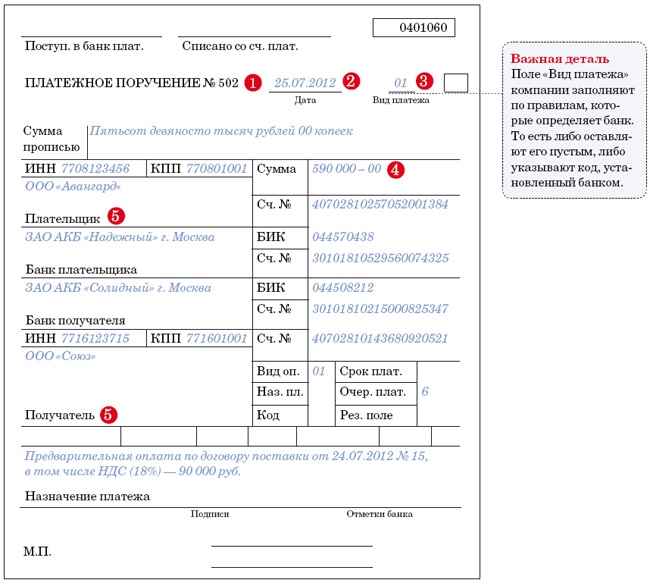Screen dimensions: 650x583
Task: Click the form code box 0401060
Action: click(x=414, y=28)
